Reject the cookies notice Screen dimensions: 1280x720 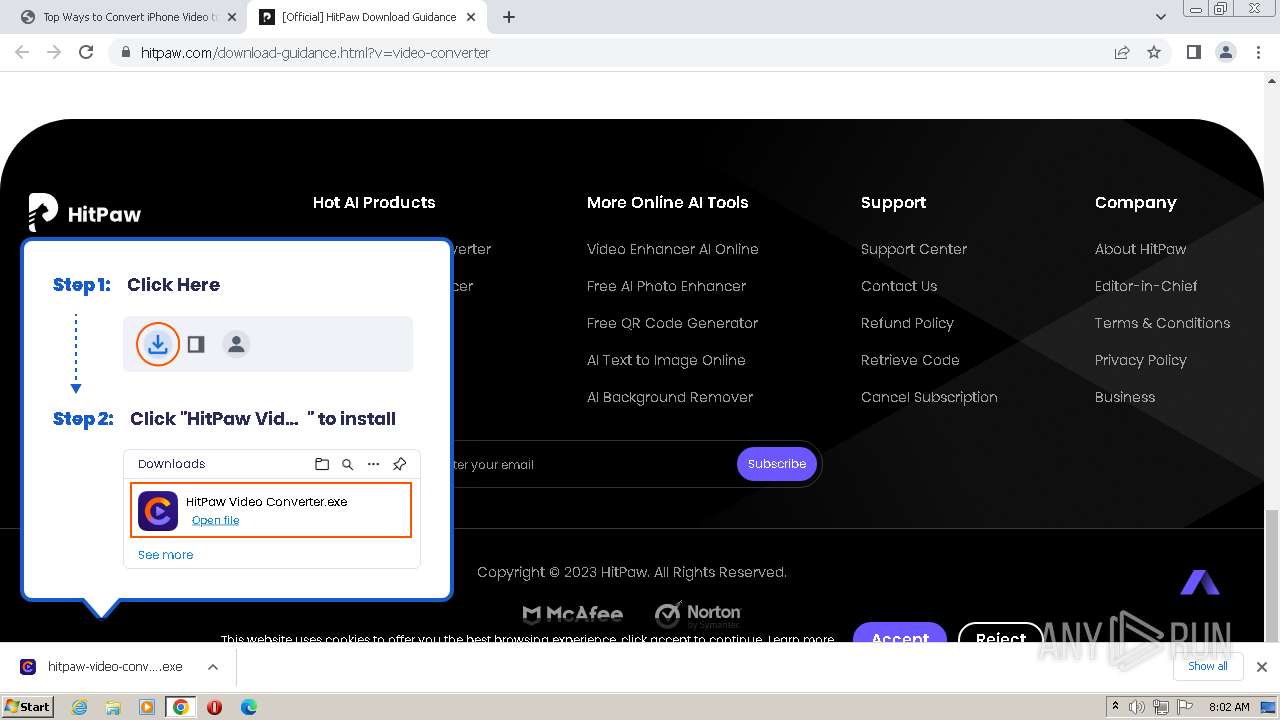point(1000,633)
